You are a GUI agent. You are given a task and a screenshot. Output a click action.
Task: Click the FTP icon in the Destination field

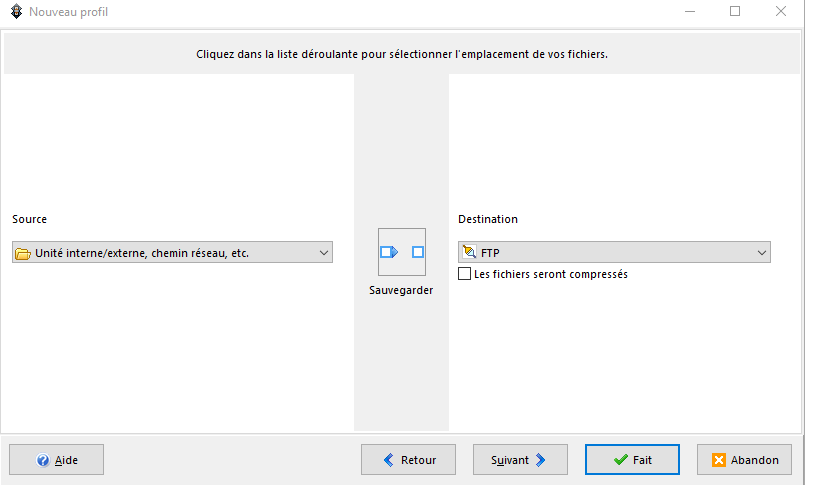point(469,253)
